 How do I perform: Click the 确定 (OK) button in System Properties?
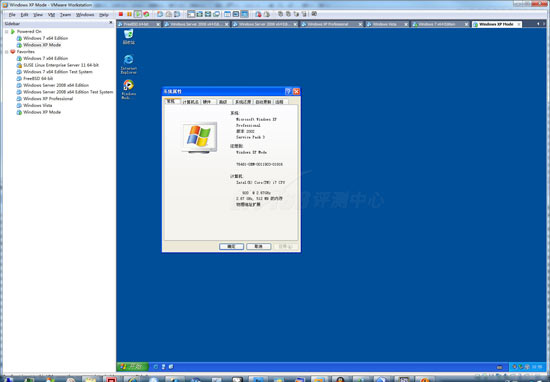click(x=232, y=247)
